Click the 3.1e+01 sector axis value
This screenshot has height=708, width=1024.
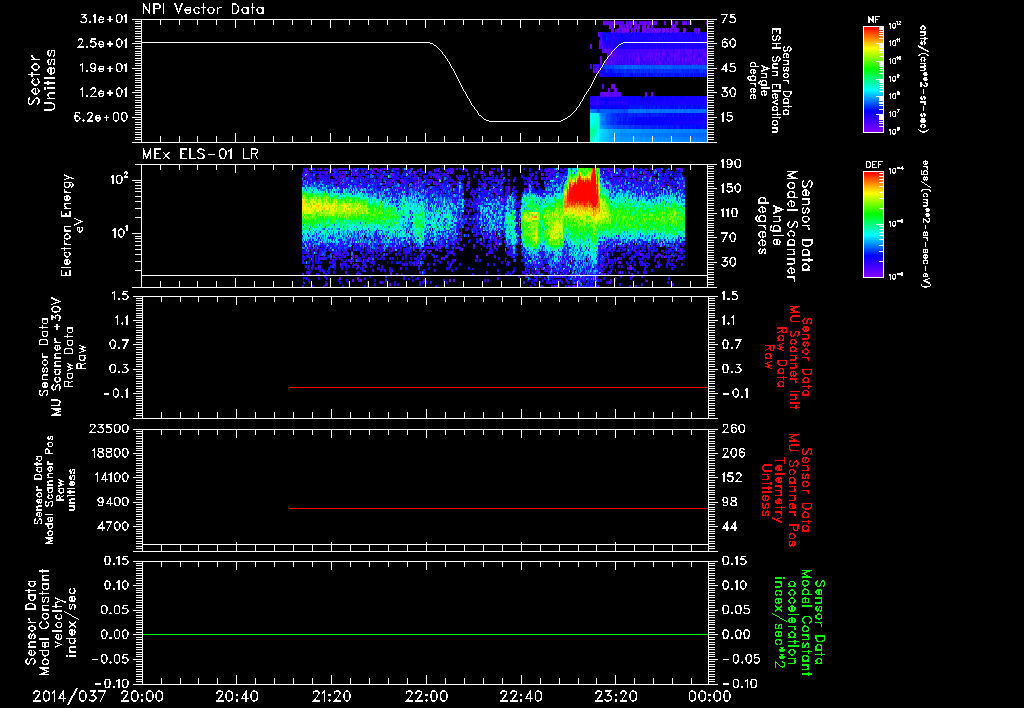click(x=105, y=19)
